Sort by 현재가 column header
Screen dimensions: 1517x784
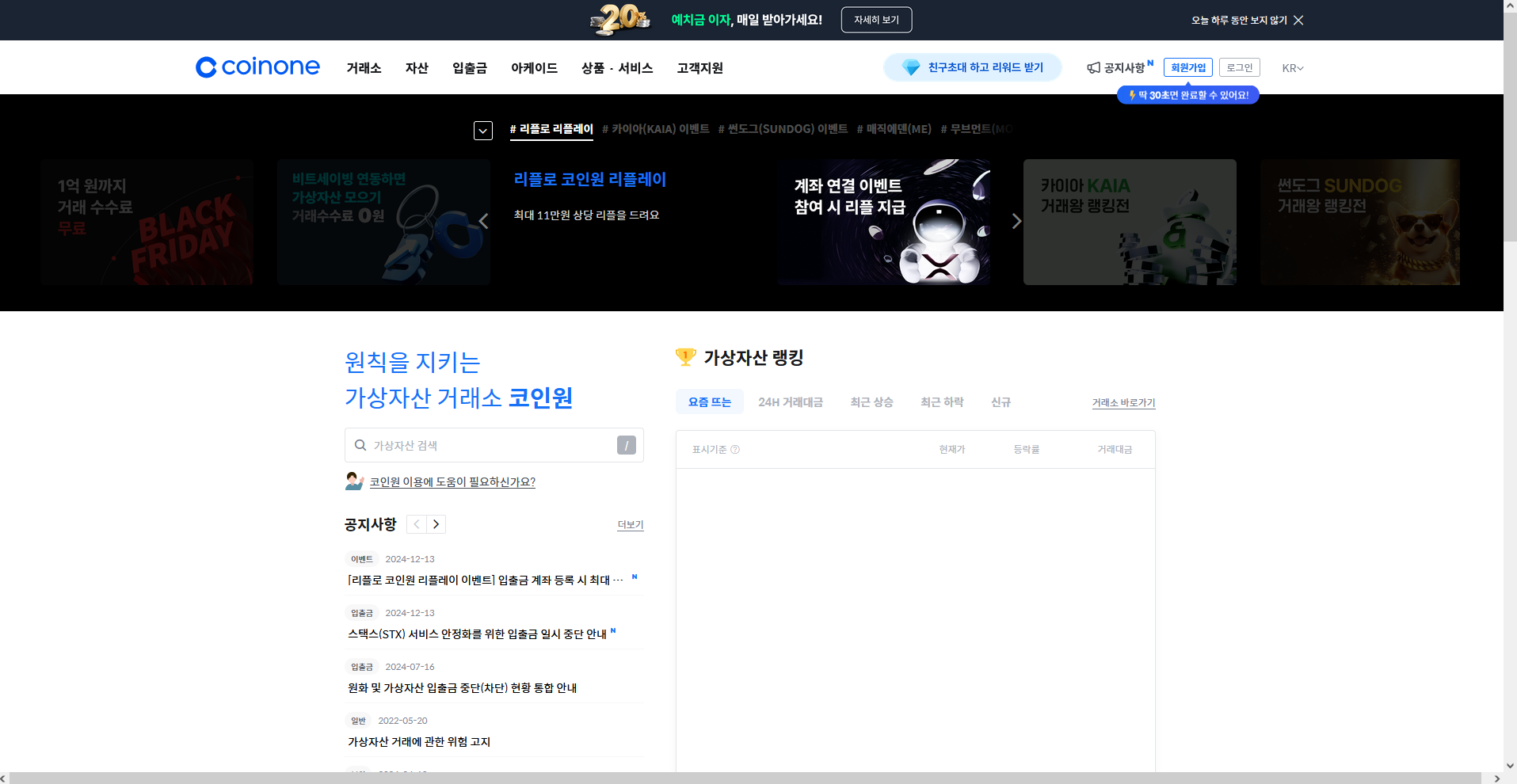[x=952, y=450]
